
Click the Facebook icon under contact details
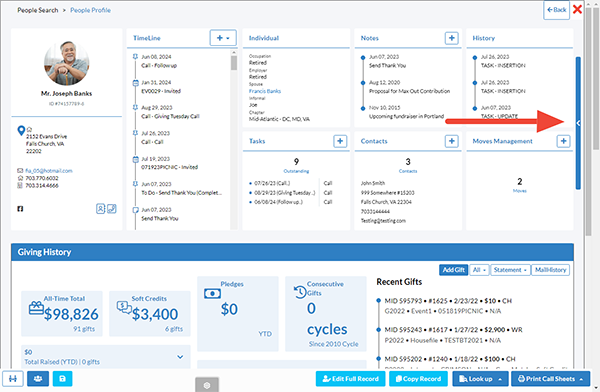point(20,209)
